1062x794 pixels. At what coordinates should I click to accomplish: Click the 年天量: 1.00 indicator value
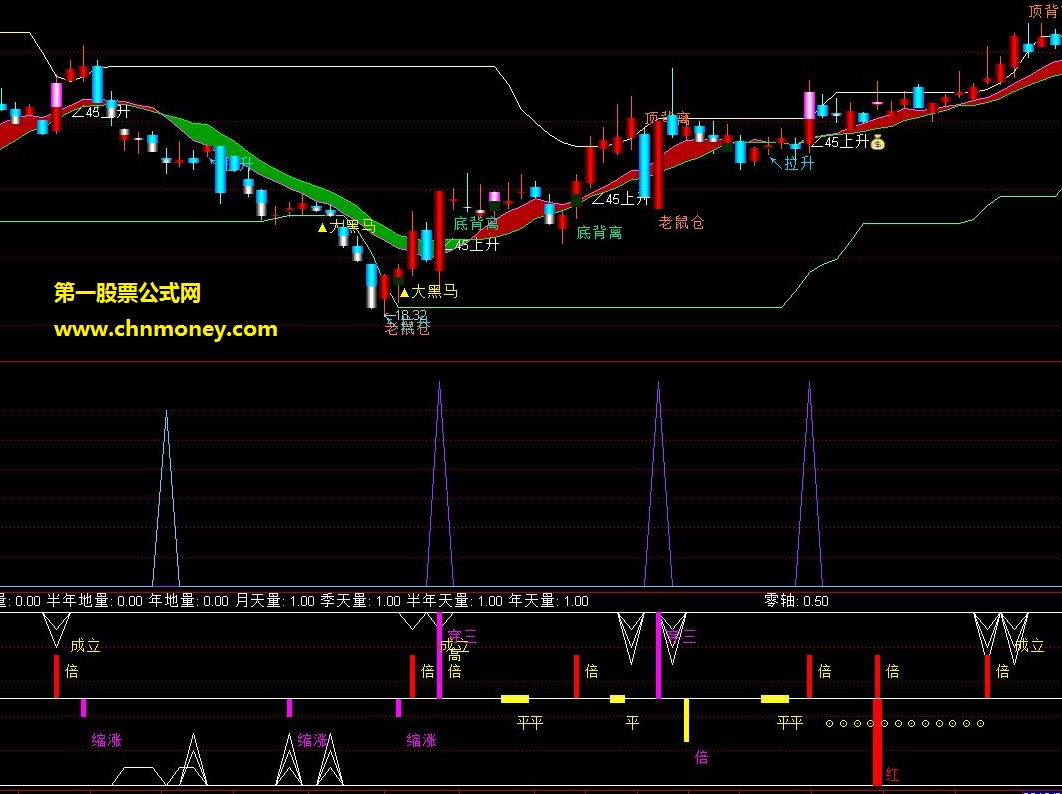[x=549, y=601]
